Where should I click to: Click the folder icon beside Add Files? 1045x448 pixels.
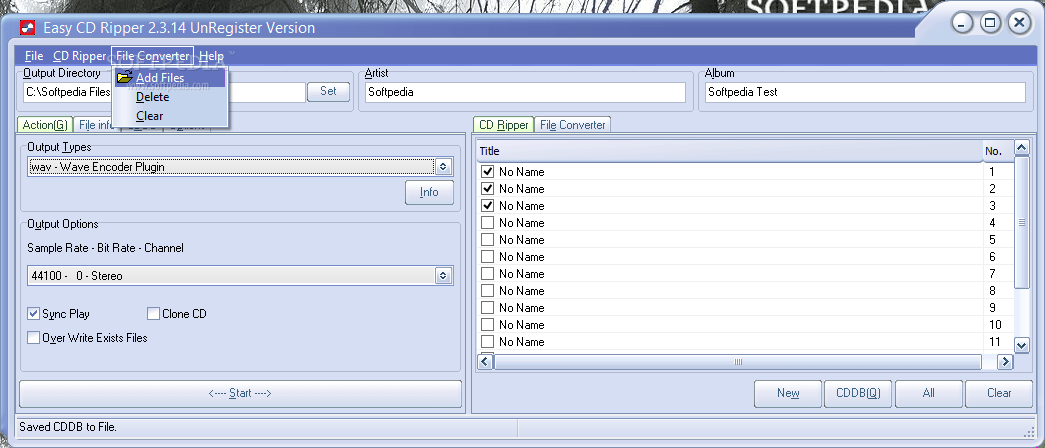point(125,77)
